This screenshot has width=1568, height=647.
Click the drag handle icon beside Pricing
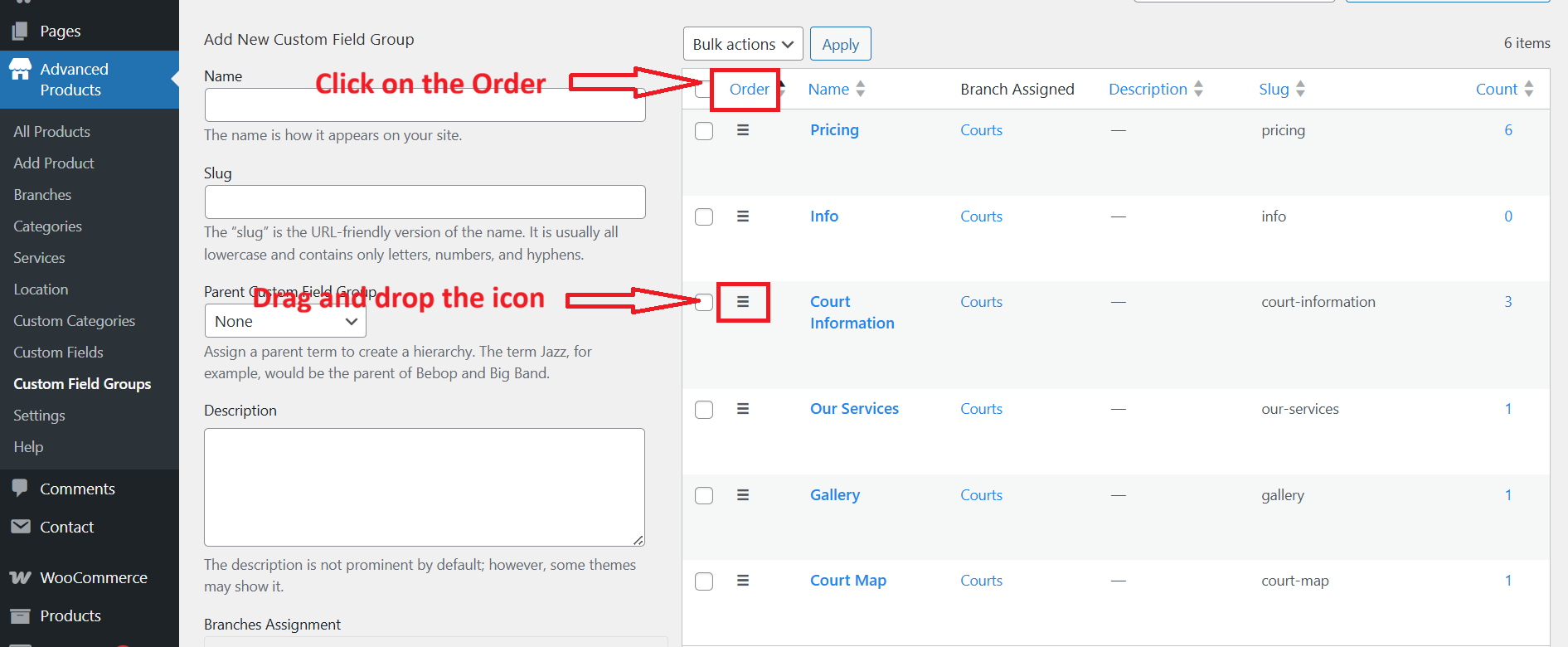pos(742,130)
